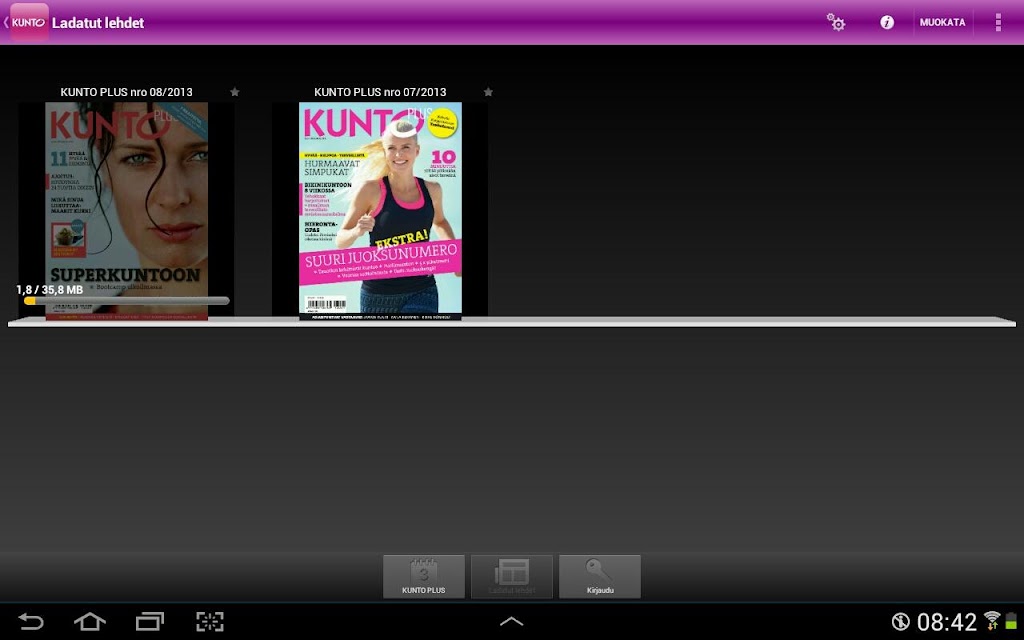Favorite issue 08/2013 with its star
Screen dimensions: 1024x640
coord(235,92)
